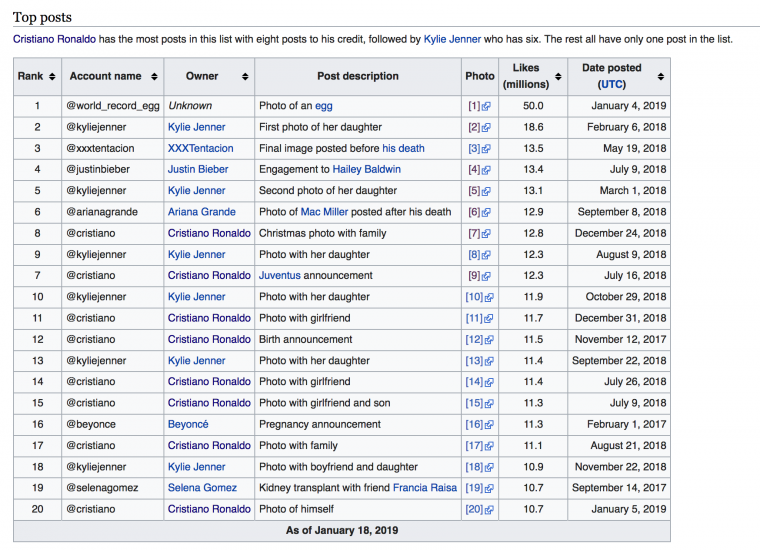Open the egg link in row 1

(x=324, y=106)
